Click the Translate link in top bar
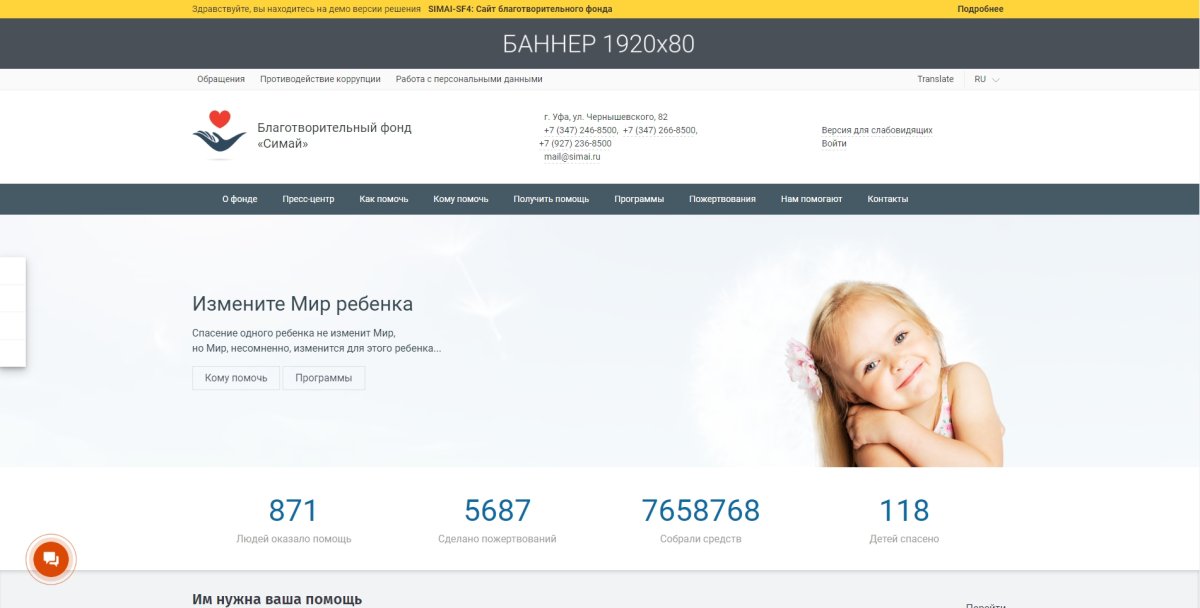 point(935,79)
